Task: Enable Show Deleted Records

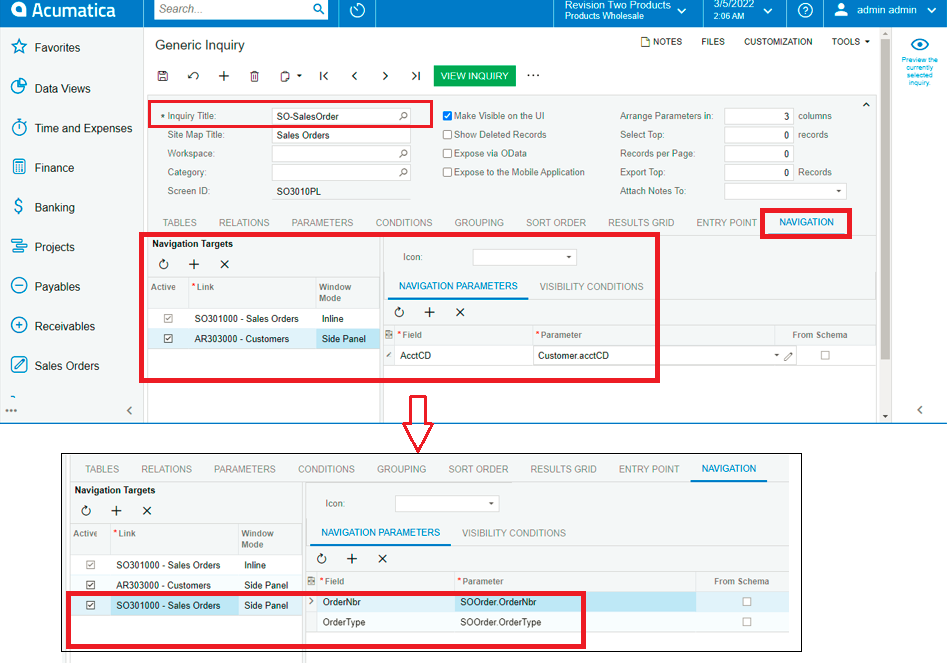Action: click(447, 134)
